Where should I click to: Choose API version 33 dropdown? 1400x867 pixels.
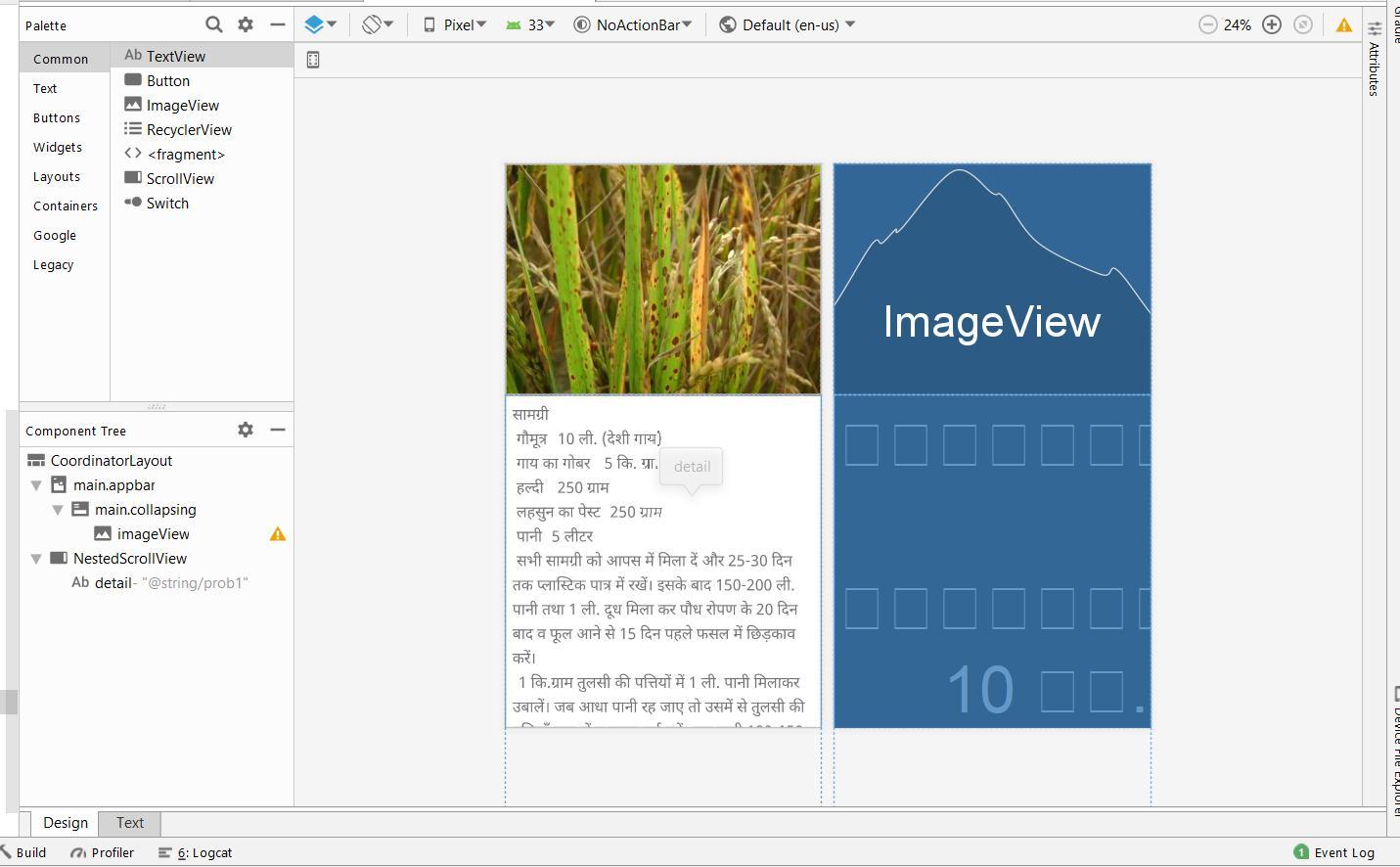pos(529,24)
